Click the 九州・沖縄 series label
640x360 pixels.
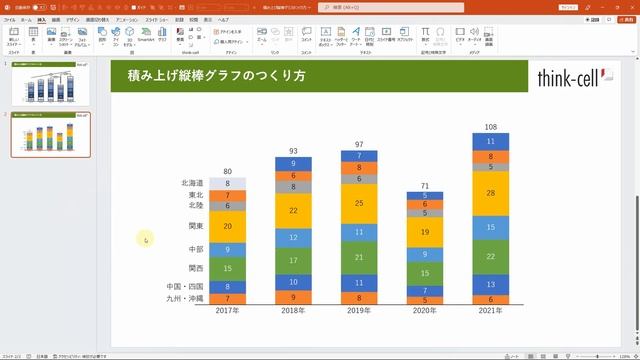pos(184,298)
